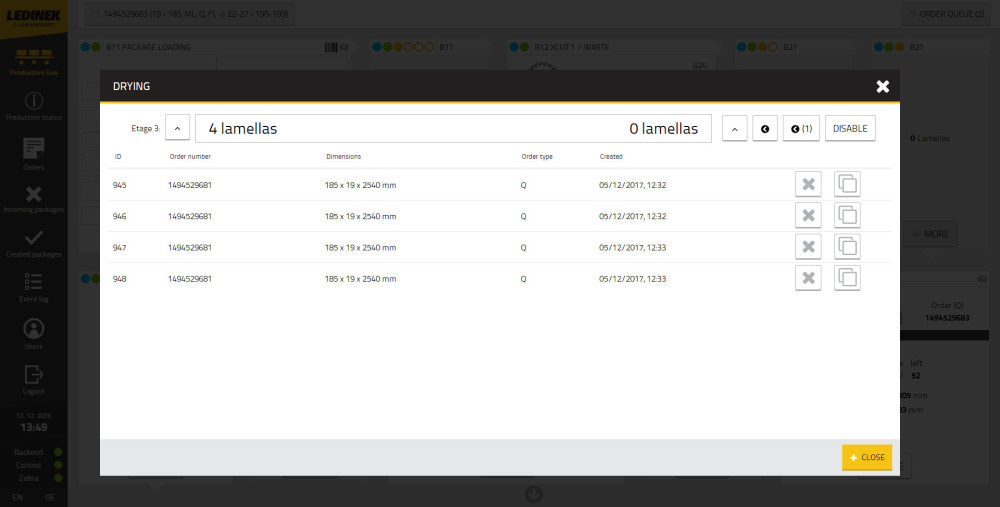Go to Orders in sidebar
Screen dimensions: 1000x507
[34, 154]
